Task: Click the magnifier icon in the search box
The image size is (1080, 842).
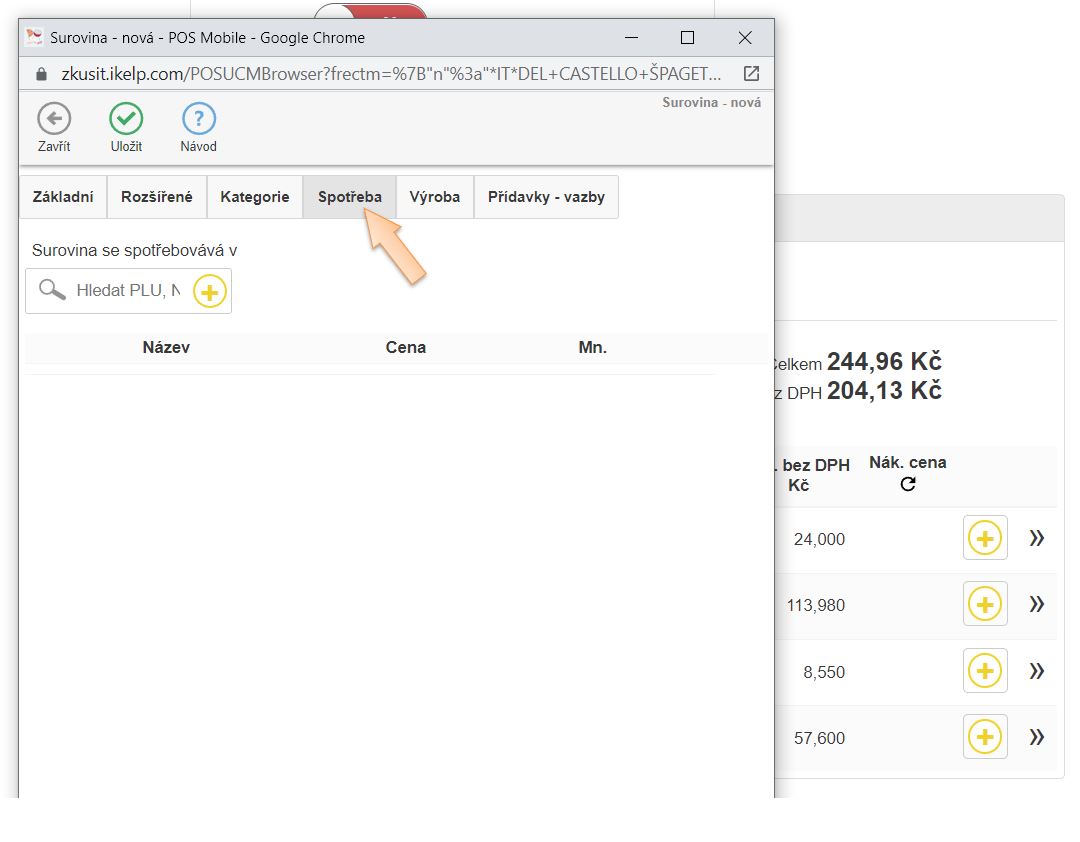Action: coord(52,291)
